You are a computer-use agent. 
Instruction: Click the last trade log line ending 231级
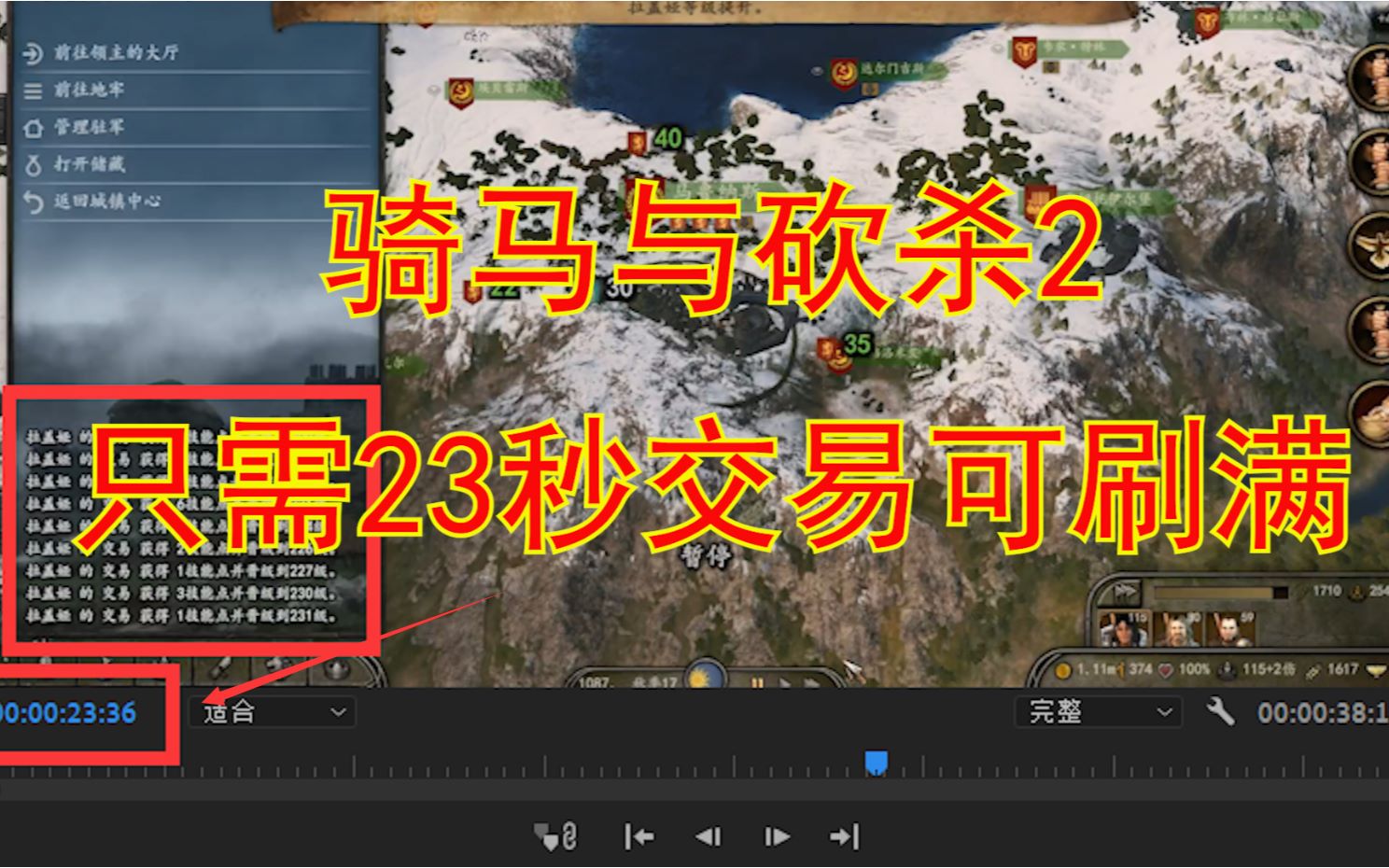[181, 615]
